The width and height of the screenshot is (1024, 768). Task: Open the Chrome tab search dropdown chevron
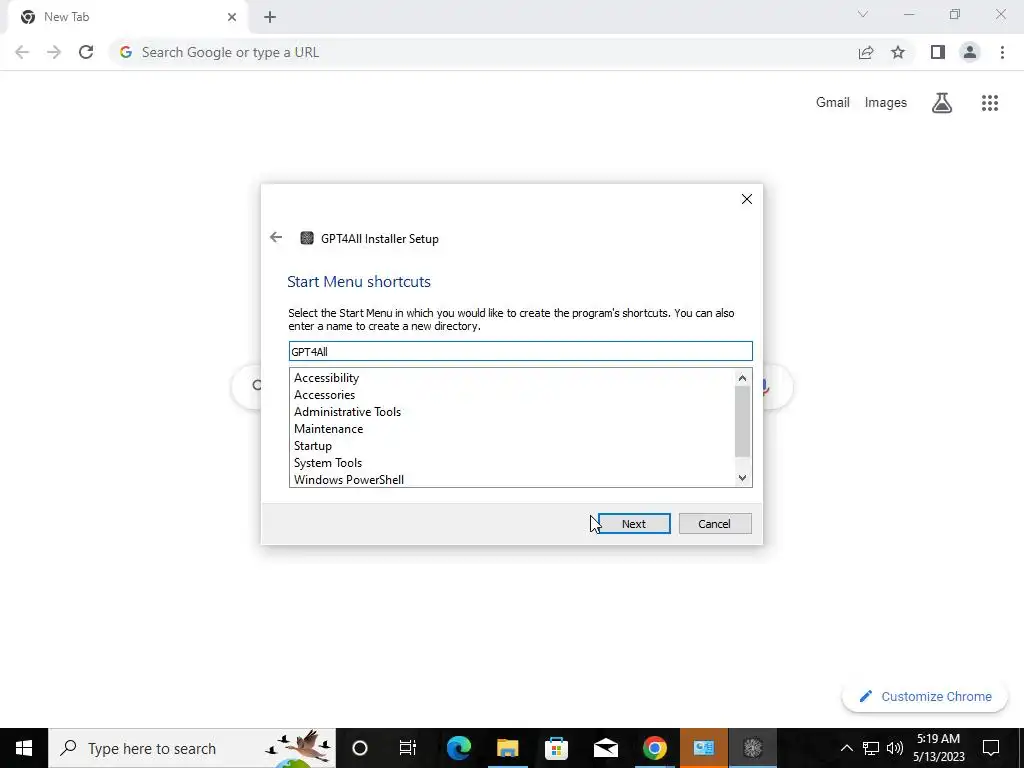pyautogui.click(x=863, y=14)
